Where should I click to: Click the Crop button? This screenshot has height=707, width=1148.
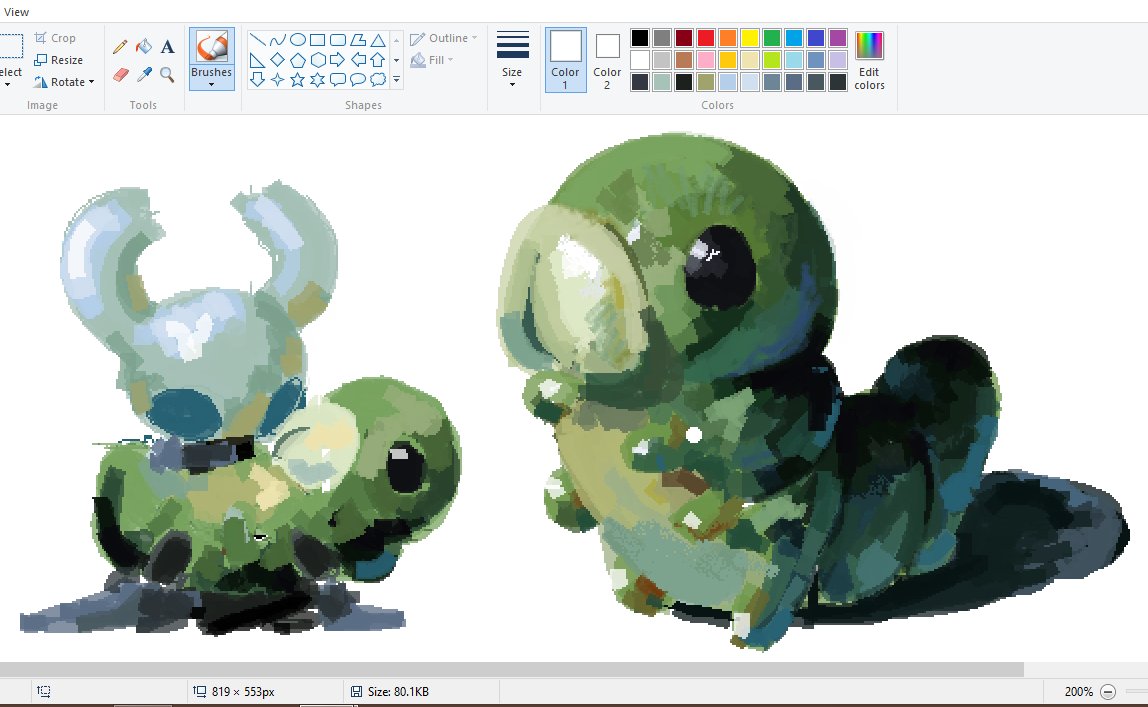55,38
